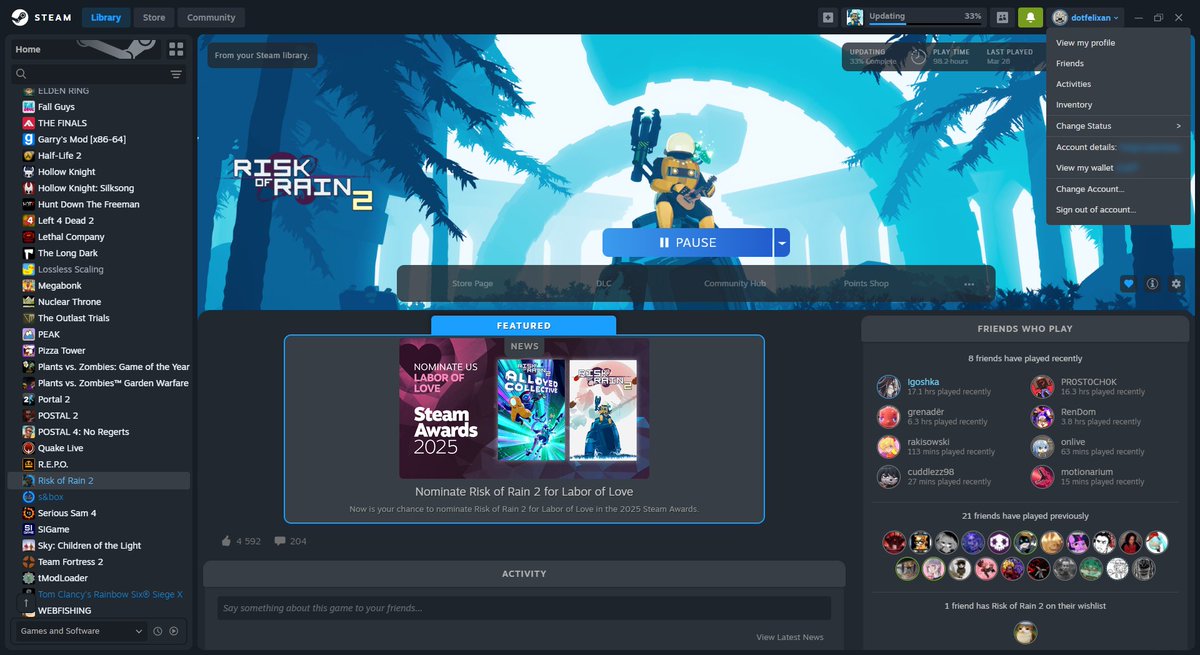Select Pizza Tower in the library
The height and width of the screenshot is (655, 1200).
click(62, 351)
